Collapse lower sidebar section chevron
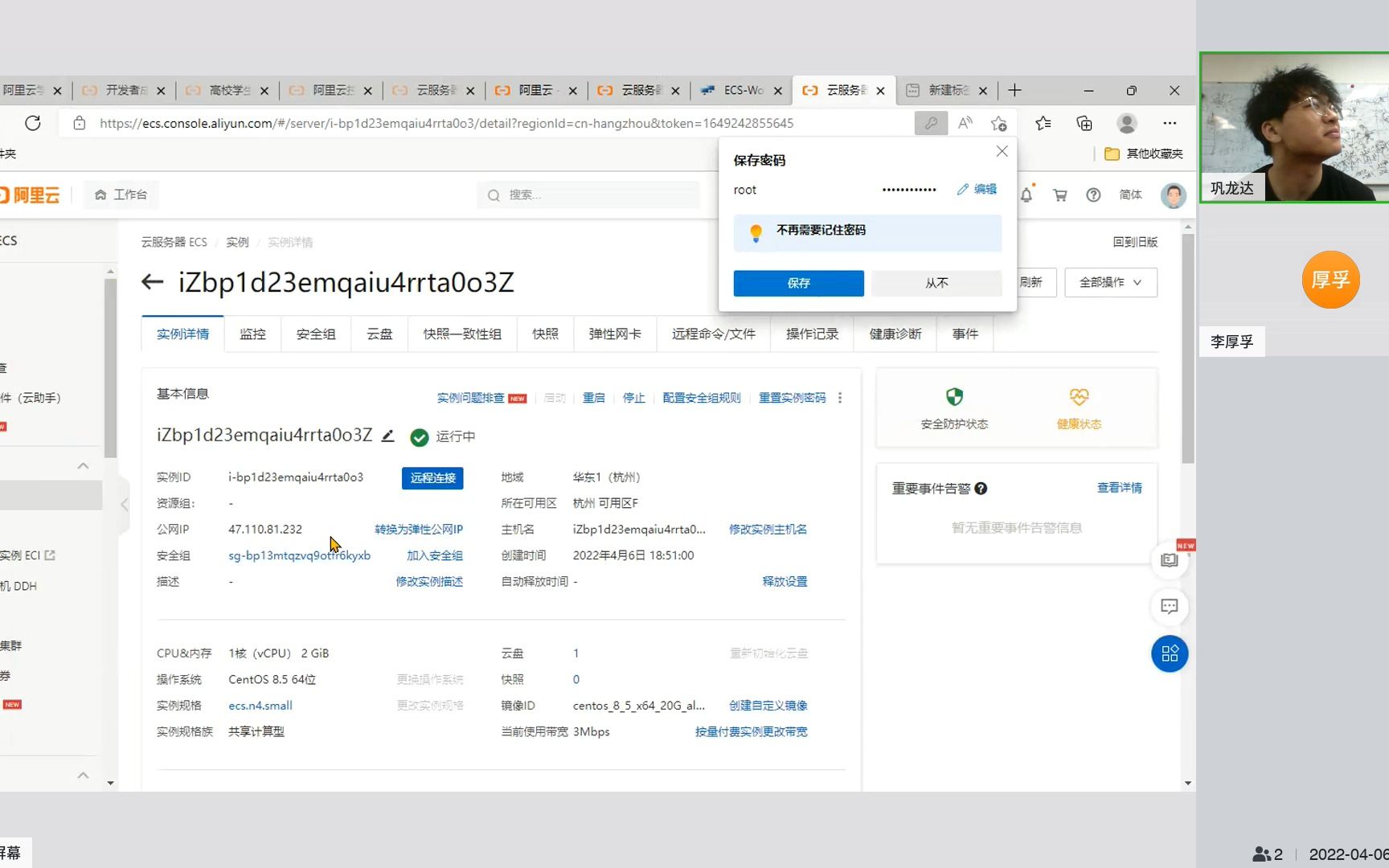This screenshot has width=1389, height=868. 83,775
